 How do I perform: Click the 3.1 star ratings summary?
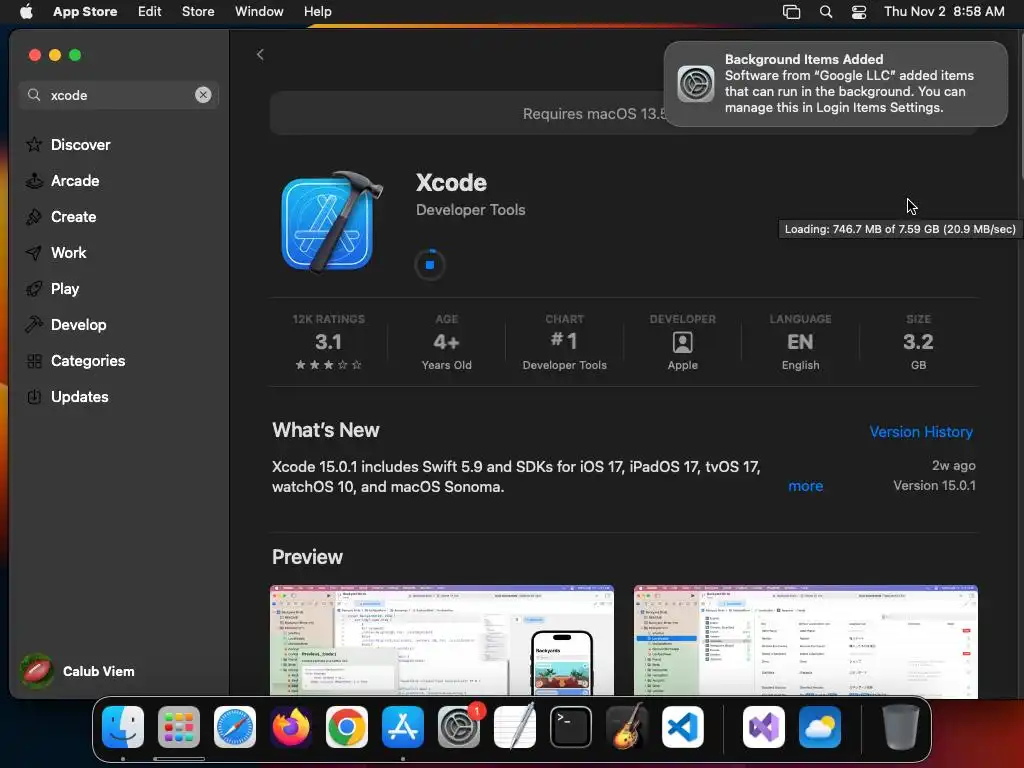[328, 343]
